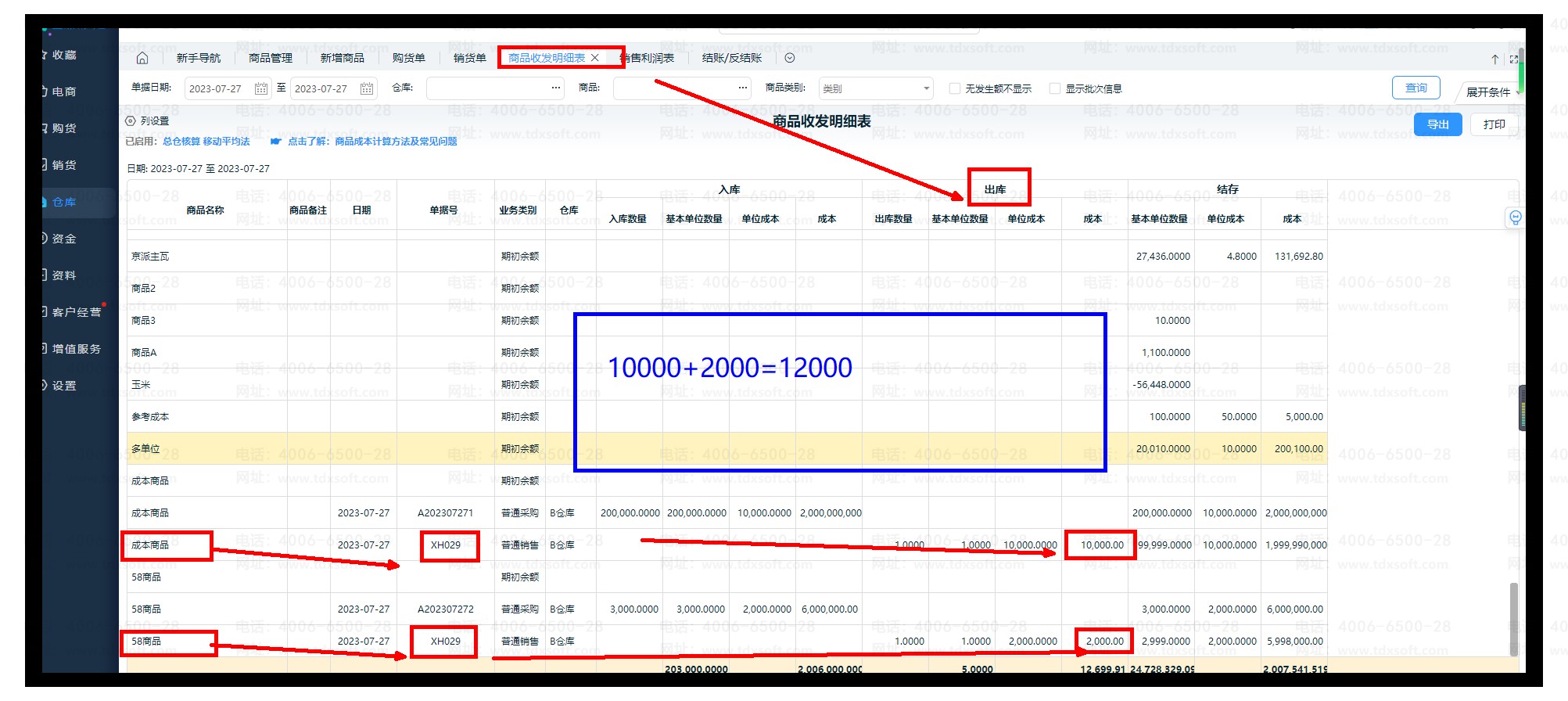Image resolution: width=1568 pixels, height=701 pixels.
Task: Click the up arrow icon near fullscreen
Action: coord(1494,59)
